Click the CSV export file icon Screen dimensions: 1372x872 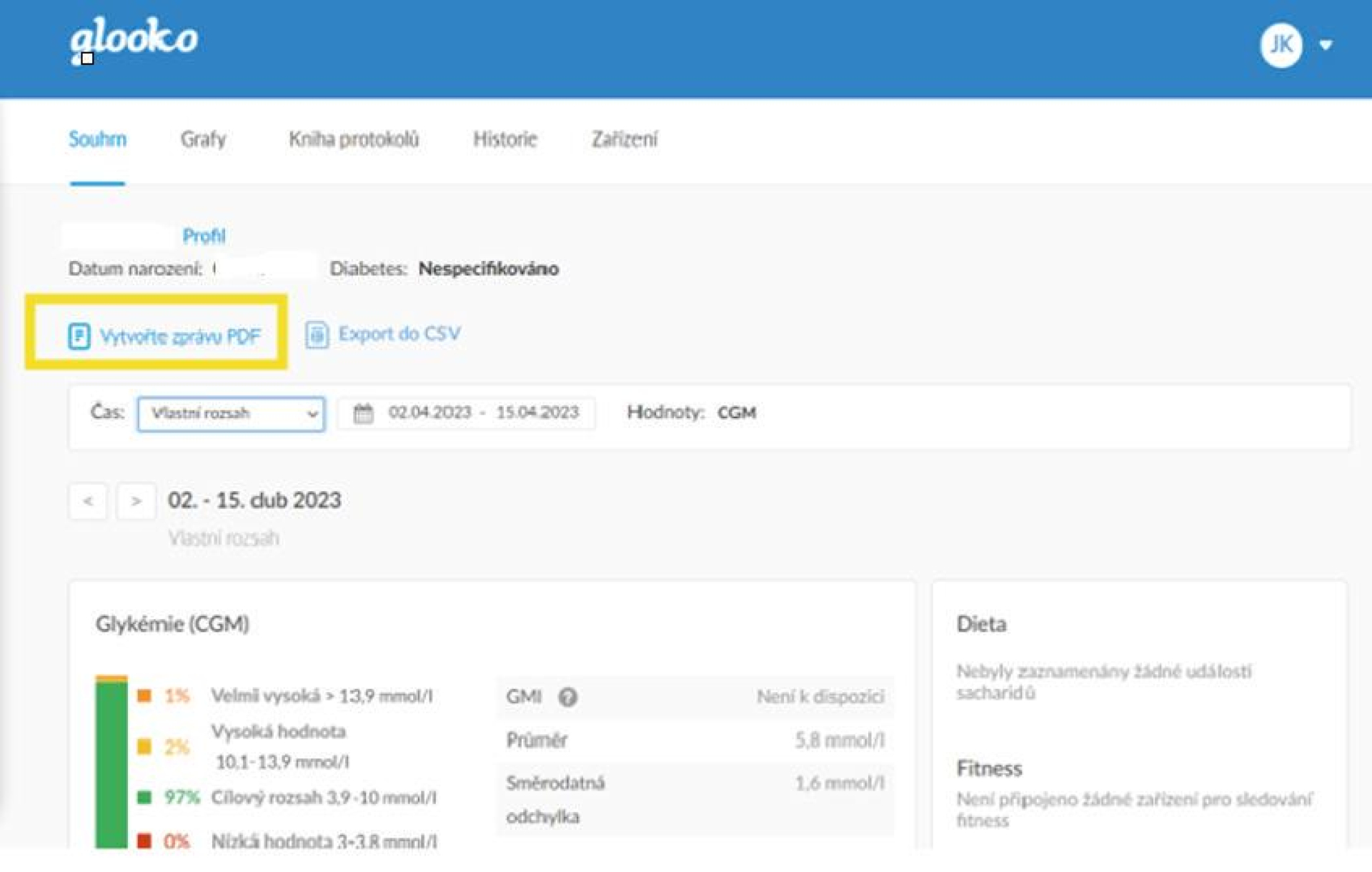point(317,335)
